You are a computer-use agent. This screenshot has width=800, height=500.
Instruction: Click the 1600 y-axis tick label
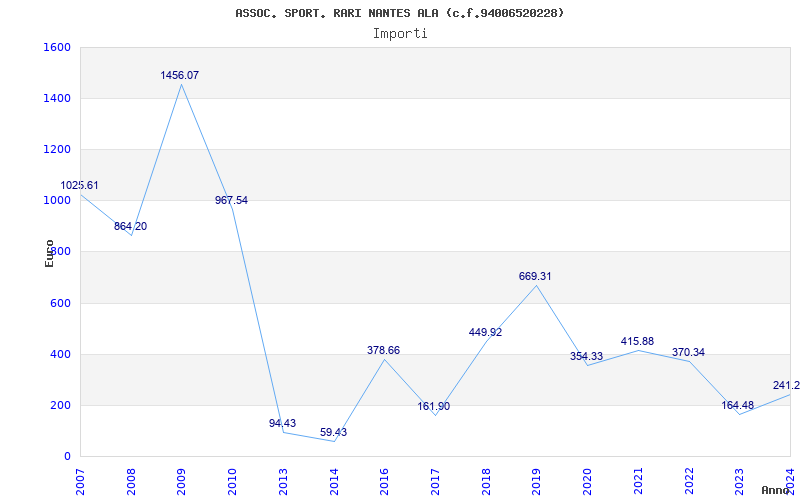(x=57, y=47)
